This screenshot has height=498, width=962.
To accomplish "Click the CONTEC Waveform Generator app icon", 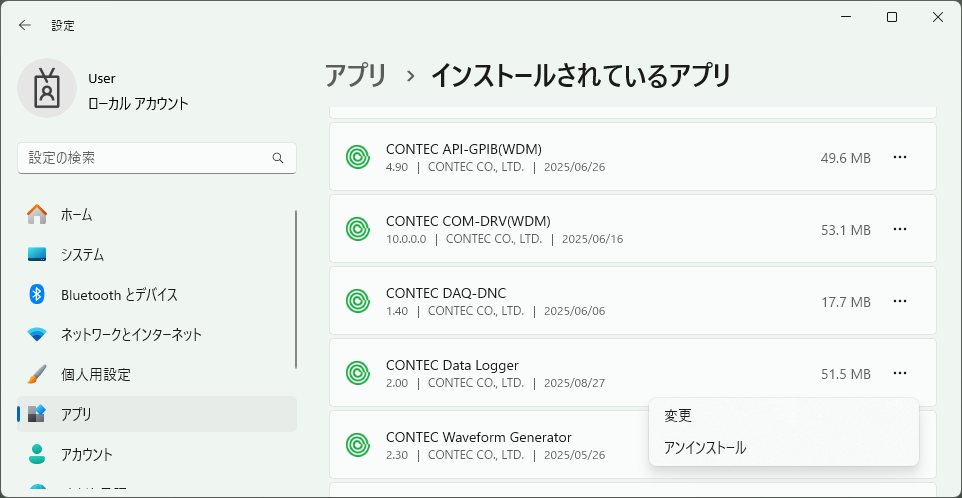I will (358, 445).
